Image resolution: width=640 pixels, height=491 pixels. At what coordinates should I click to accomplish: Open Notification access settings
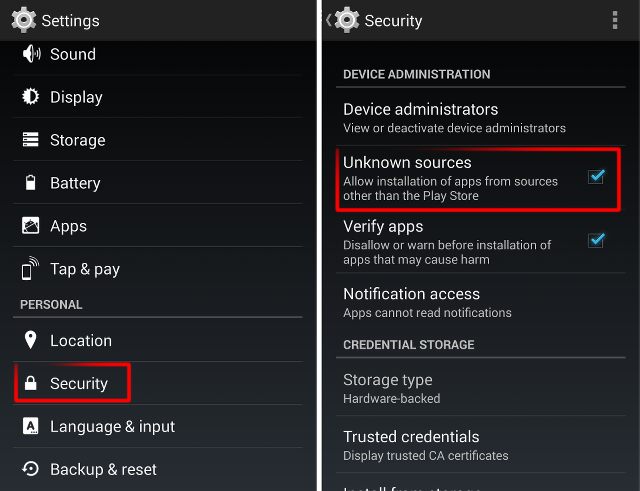point(427,302)
